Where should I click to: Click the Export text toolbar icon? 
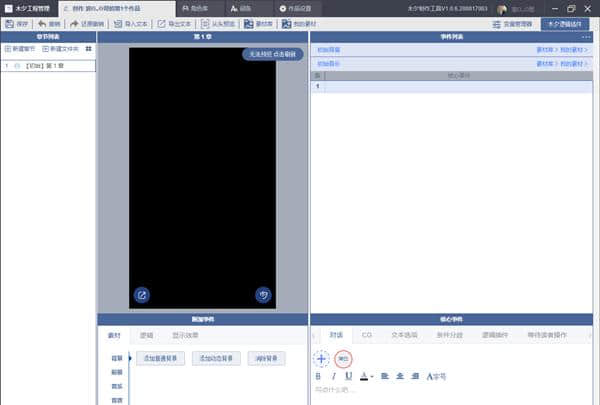(x=162, y=24)
